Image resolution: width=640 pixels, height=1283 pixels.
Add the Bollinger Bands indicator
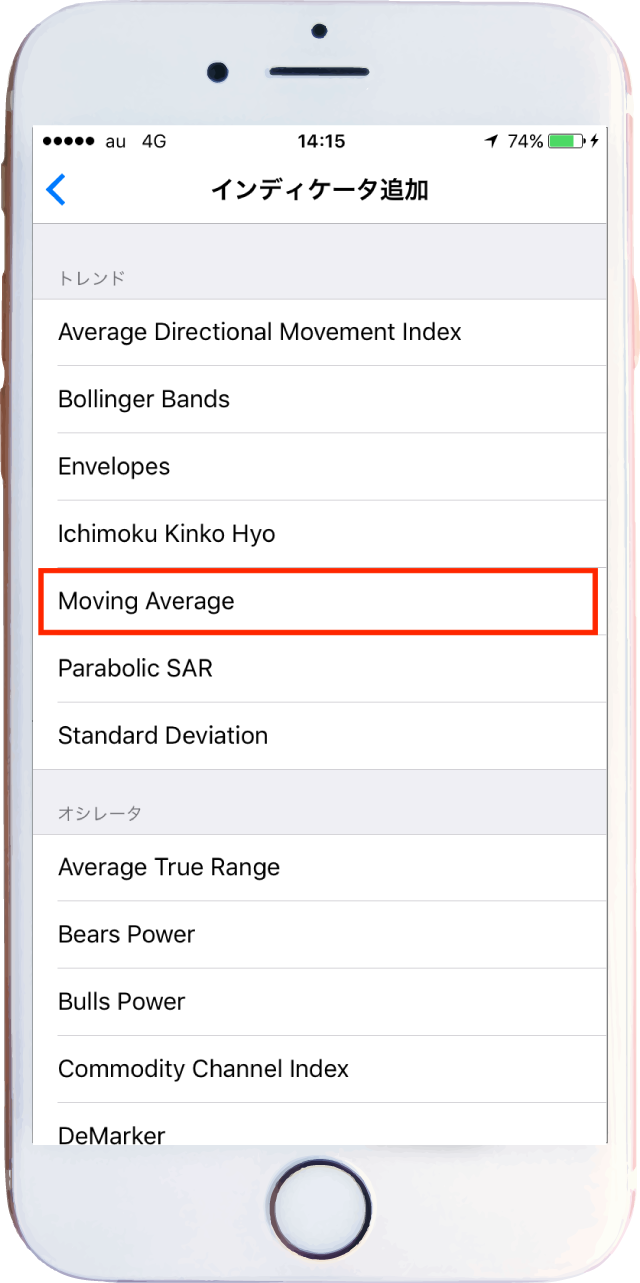(144, 399)
